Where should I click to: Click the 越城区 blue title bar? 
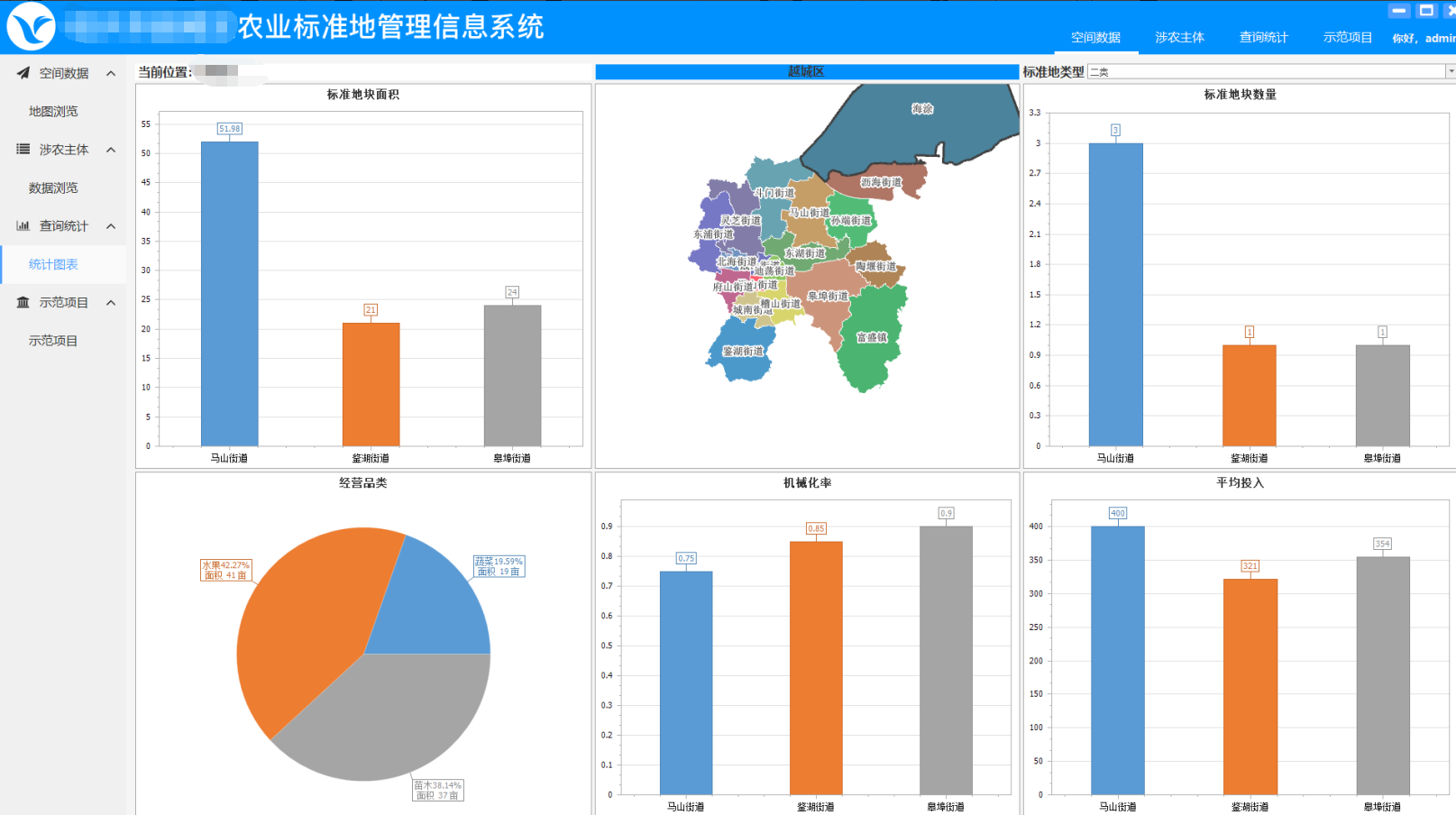tap(807, 72)
